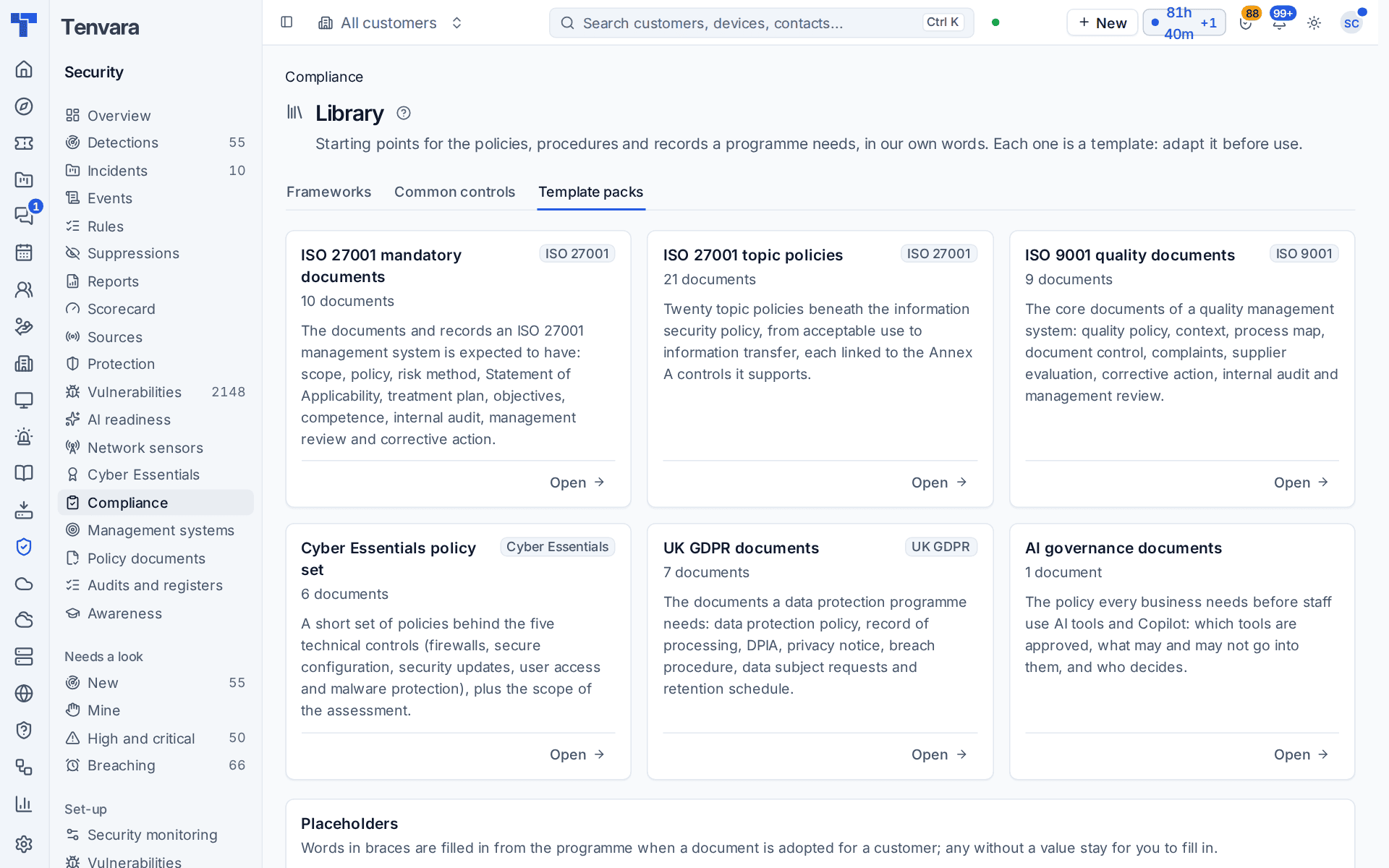This screenshot has width=1389, height=868.
Task: Open the bar chart icon in the rail
Action: click(24, 804)
